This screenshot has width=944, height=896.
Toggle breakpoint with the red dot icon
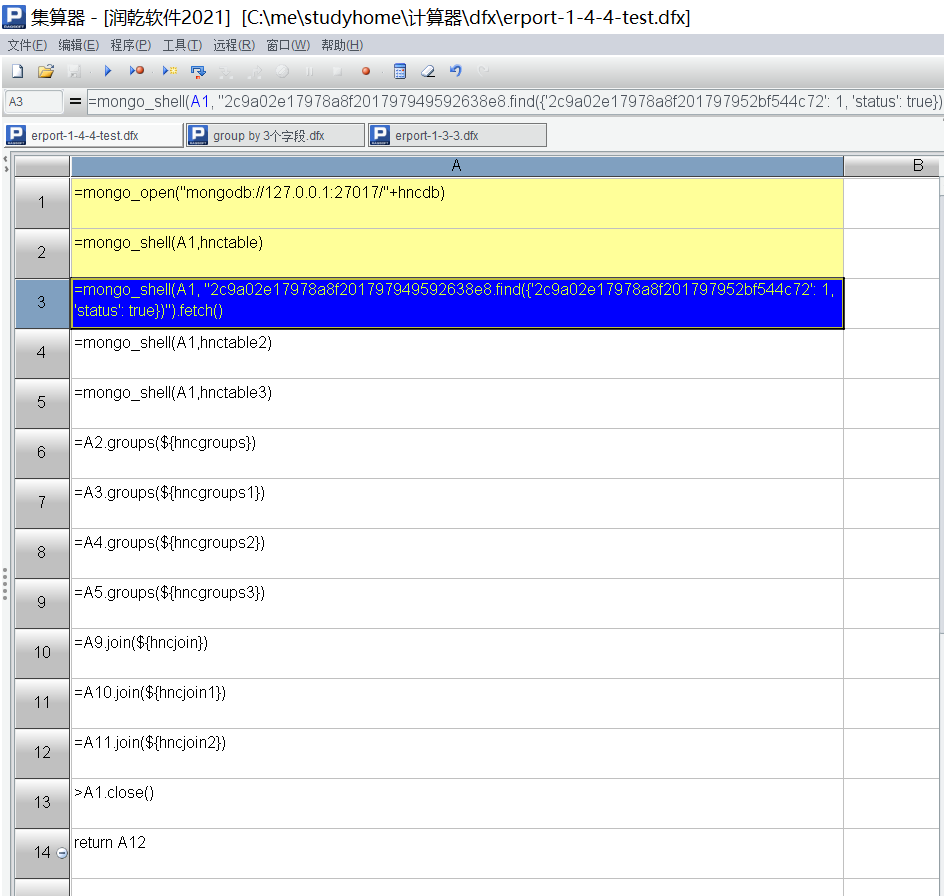point(365,72)
